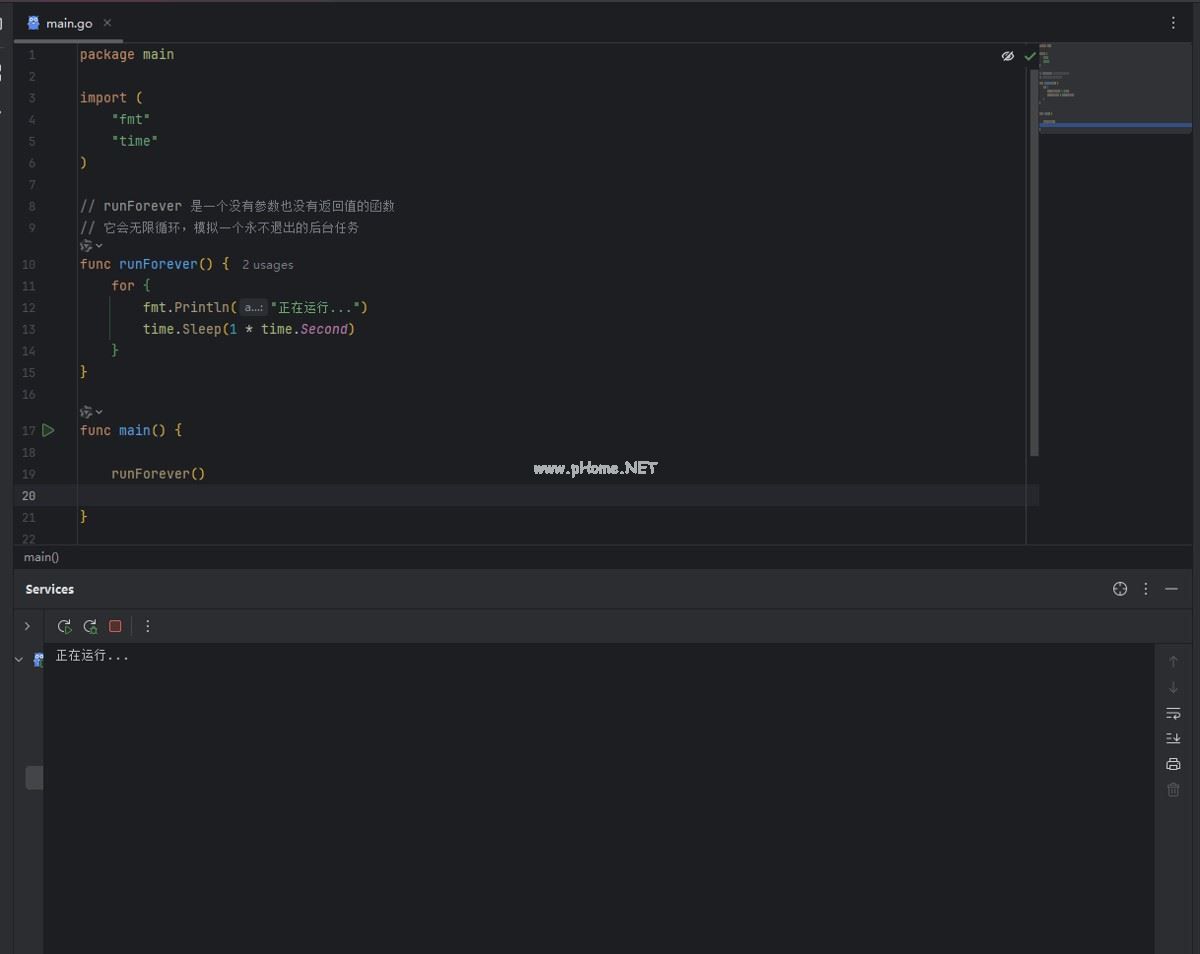The height and width of the screenshot is (954, 1200).
Task: Click the Print console output icon
Action: [x=1173, y=764]
